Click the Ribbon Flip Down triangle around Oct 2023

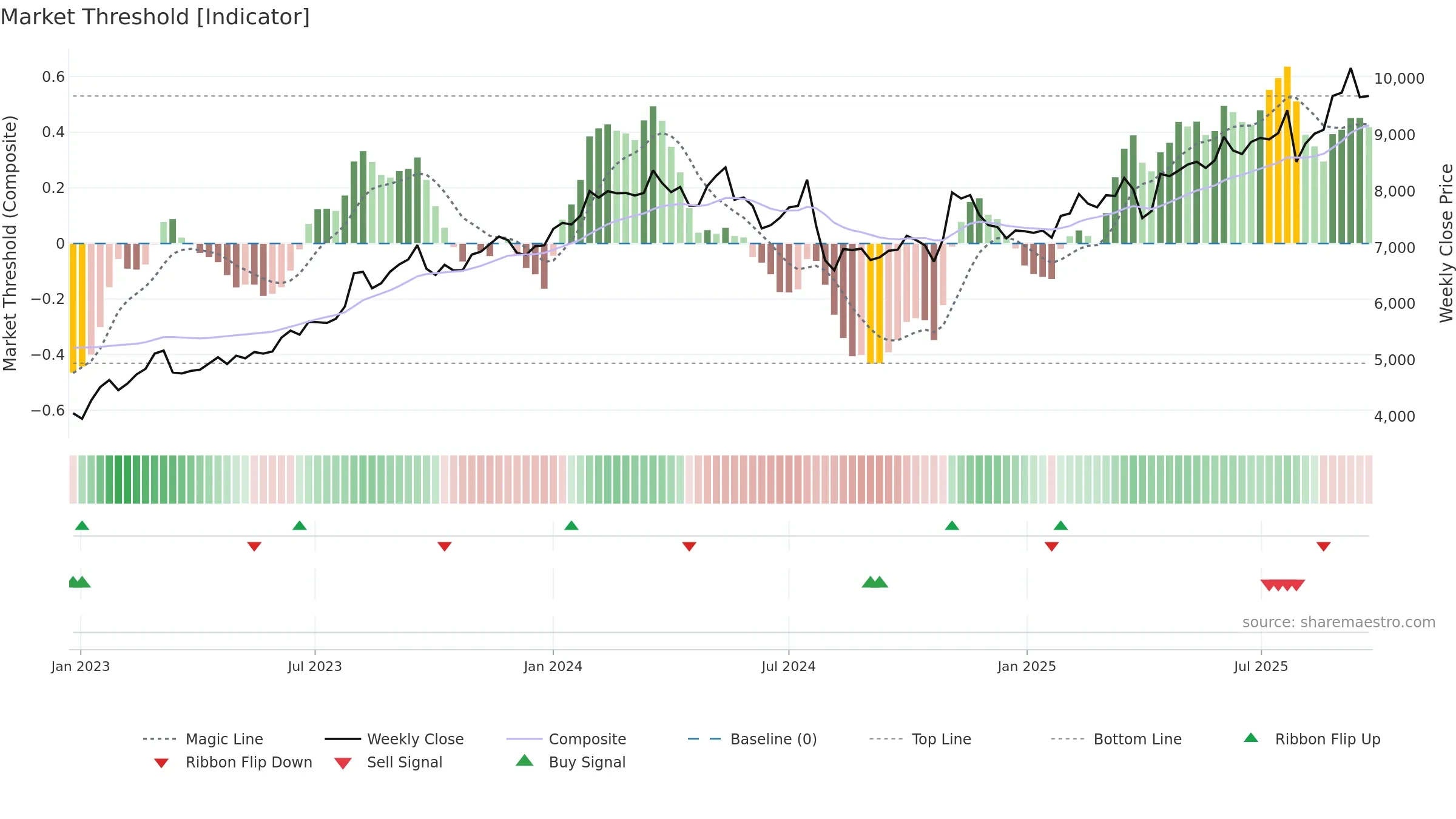click(445, 547)
